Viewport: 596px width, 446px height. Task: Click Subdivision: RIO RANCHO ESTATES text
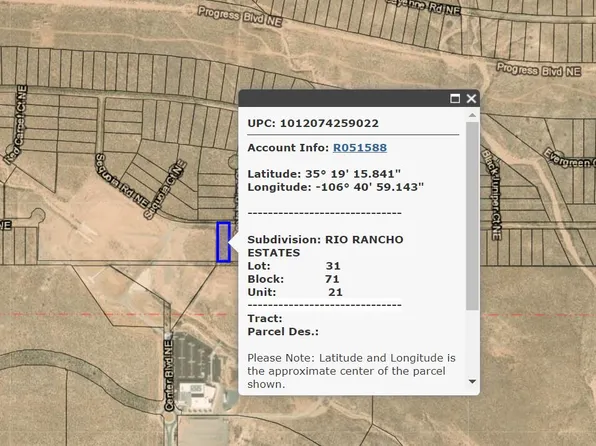tap(325, 246)
